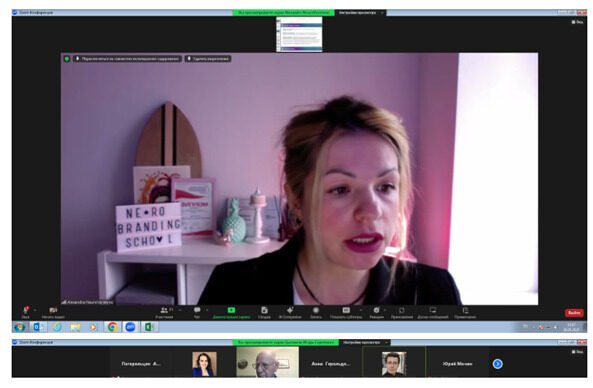Open the Participants panel

(165, 311)
